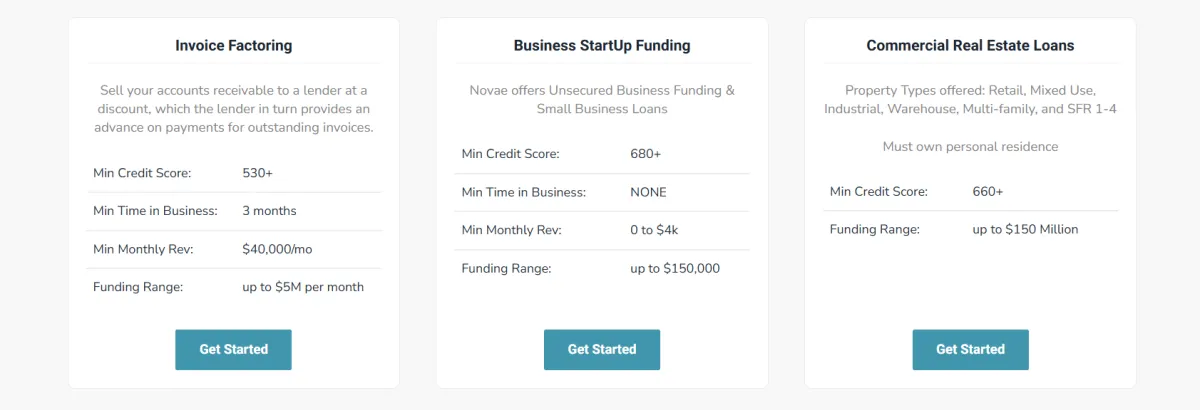1200x410 pixels.
Task: Click the 680+ credit score value
Action: [645, 154]
